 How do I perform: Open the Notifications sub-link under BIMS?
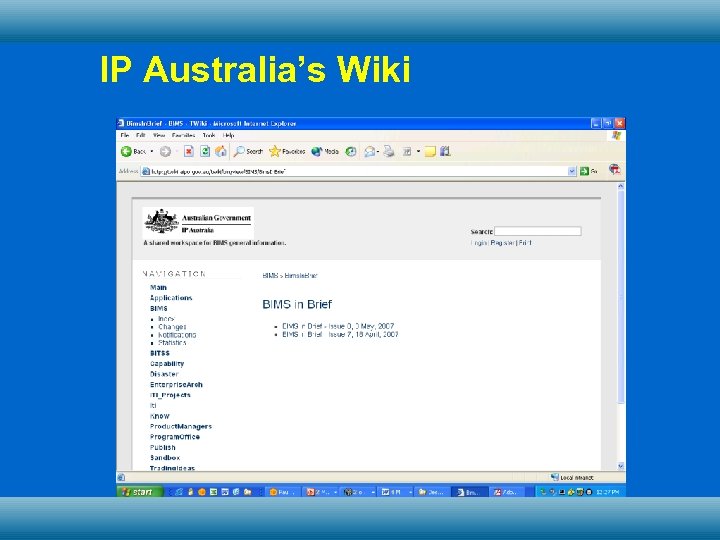point(177,335)
